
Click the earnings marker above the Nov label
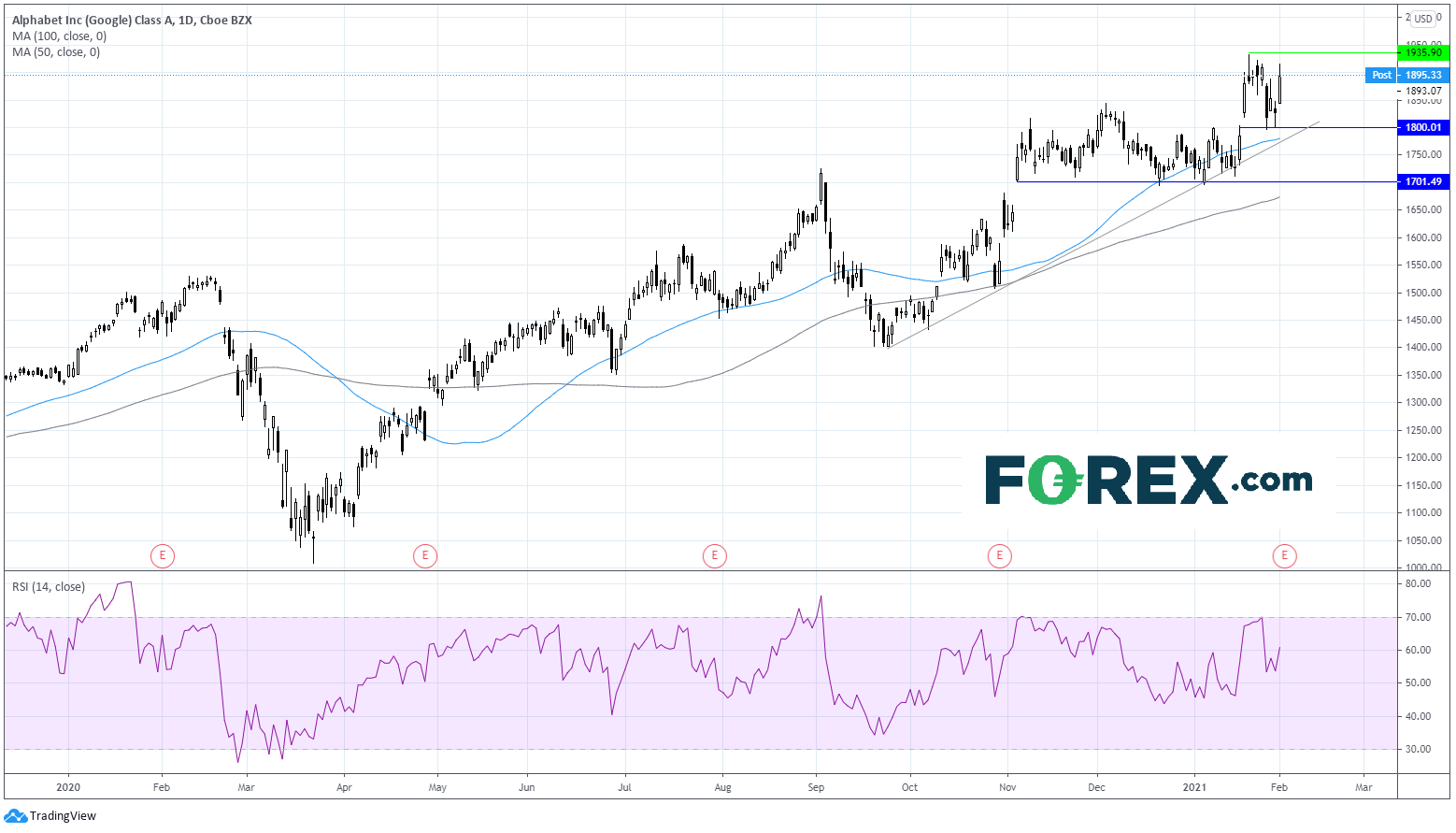pos(999,556)
